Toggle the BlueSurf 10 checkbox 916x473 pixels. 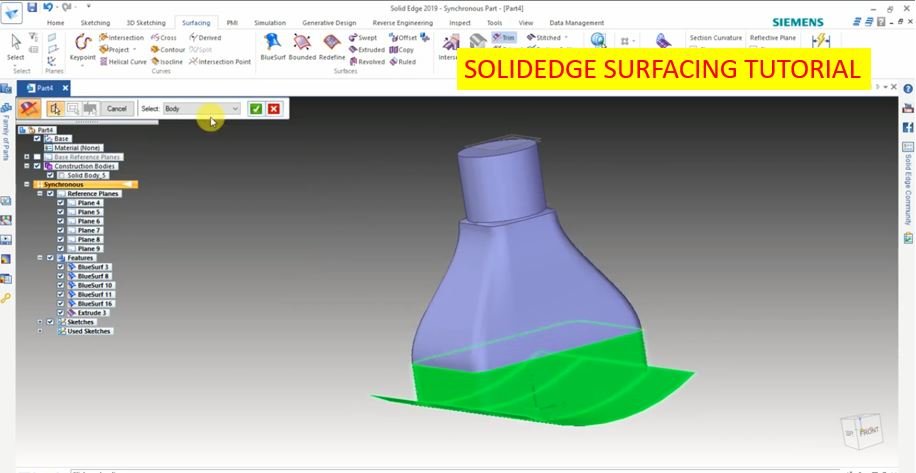pyautogui.click(x=61, y=285)
